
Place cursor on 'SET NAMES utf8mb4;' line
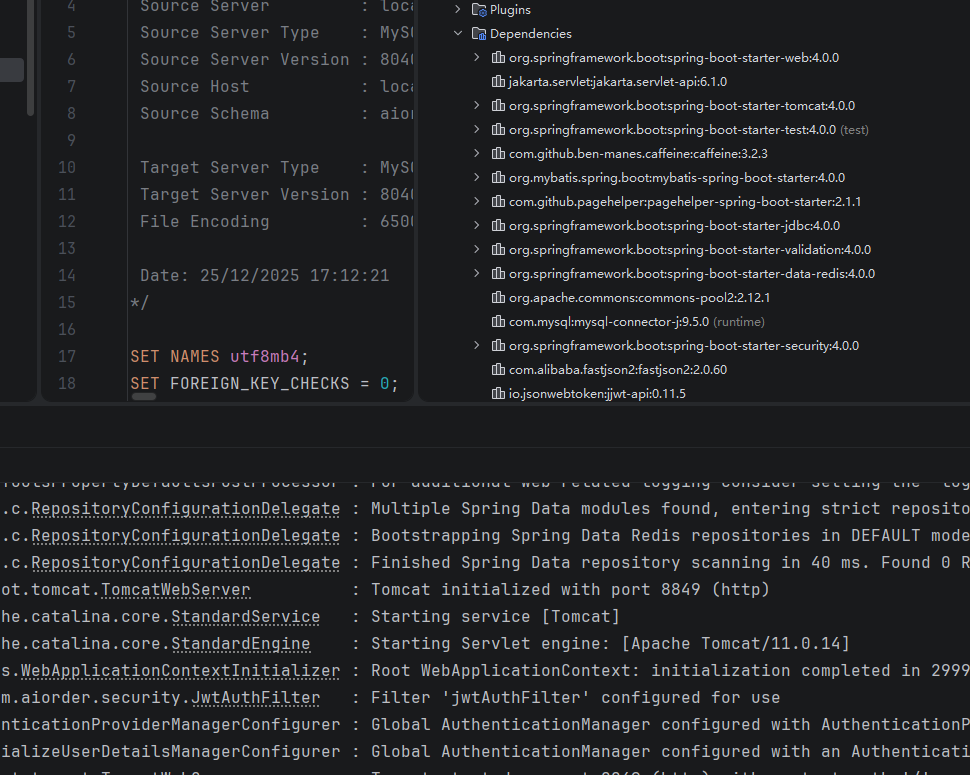219,356
